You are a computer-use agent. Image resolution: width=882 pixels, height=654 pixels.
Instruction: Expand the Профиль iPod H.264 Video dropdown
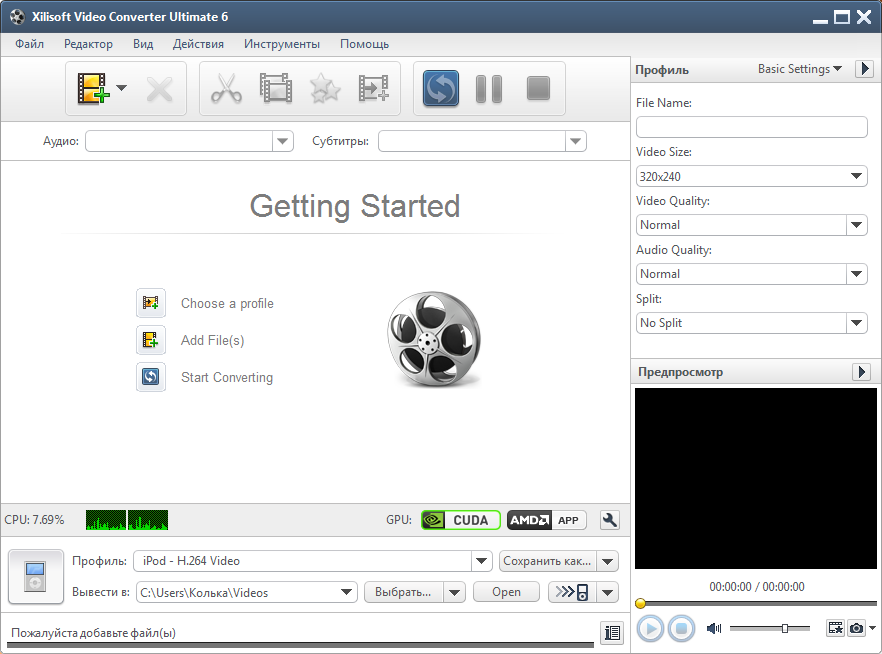coord(482,561)
